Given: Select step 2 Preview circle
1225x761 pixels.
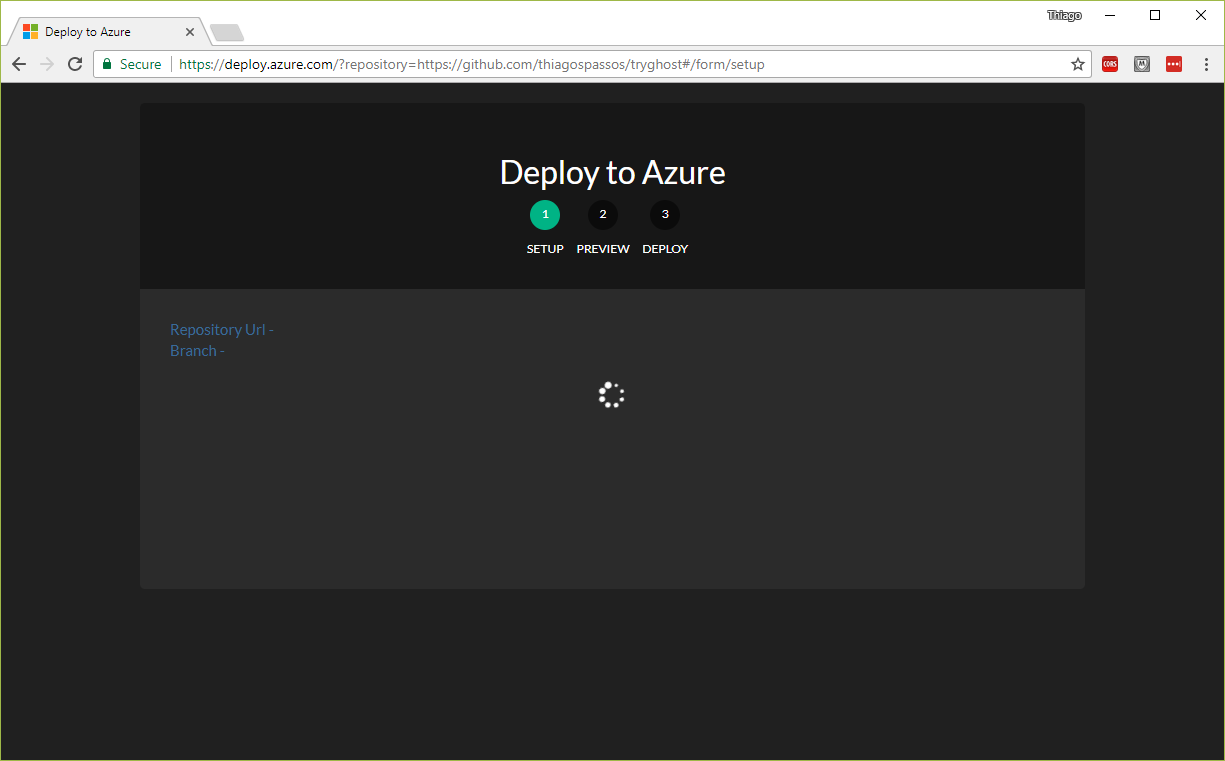Looking at the screenshot, I should click(x=603, y=214).
